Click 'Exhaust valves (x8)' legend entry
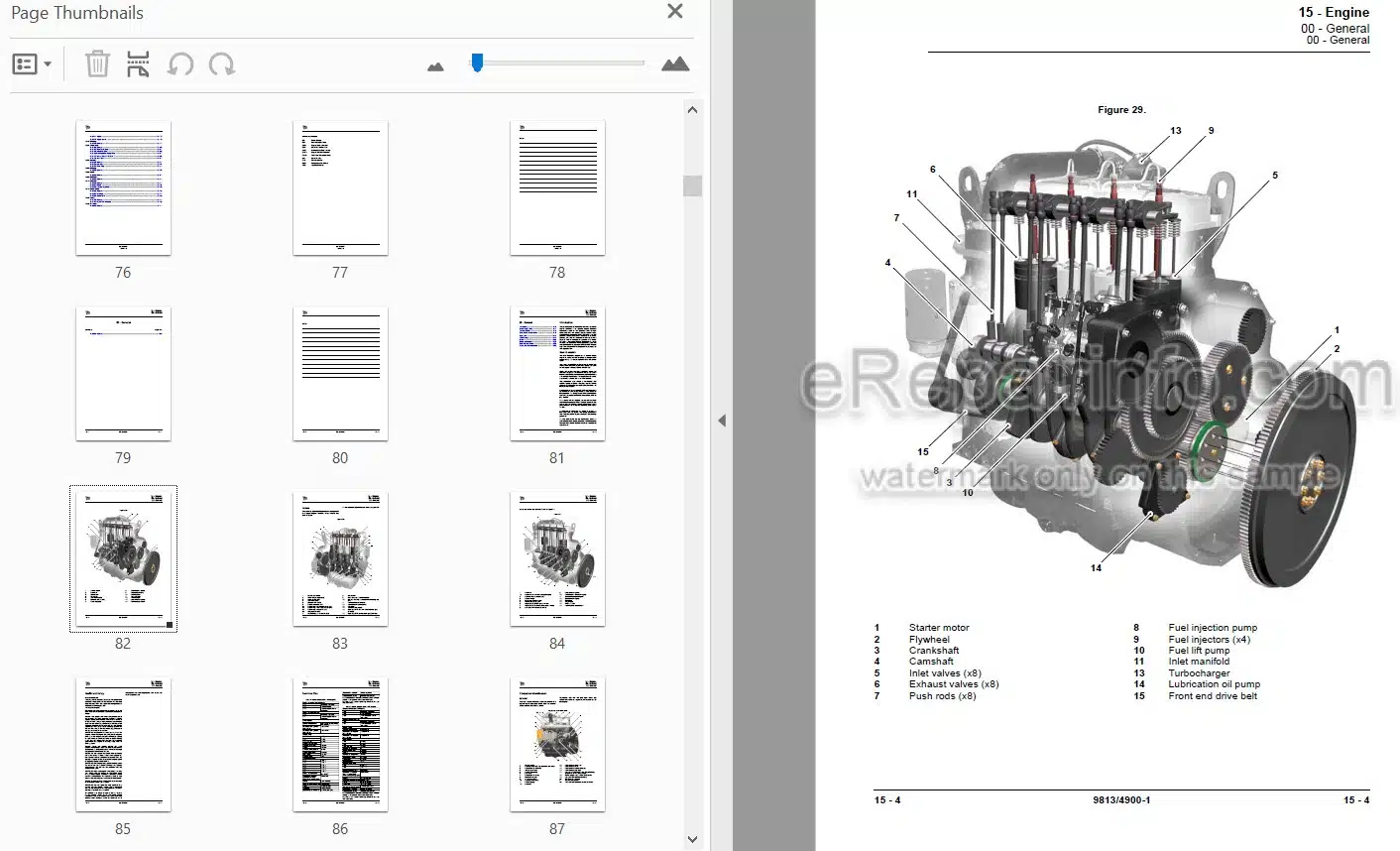The height and width of the screenshot is (851, 1400). coord(954,684)
